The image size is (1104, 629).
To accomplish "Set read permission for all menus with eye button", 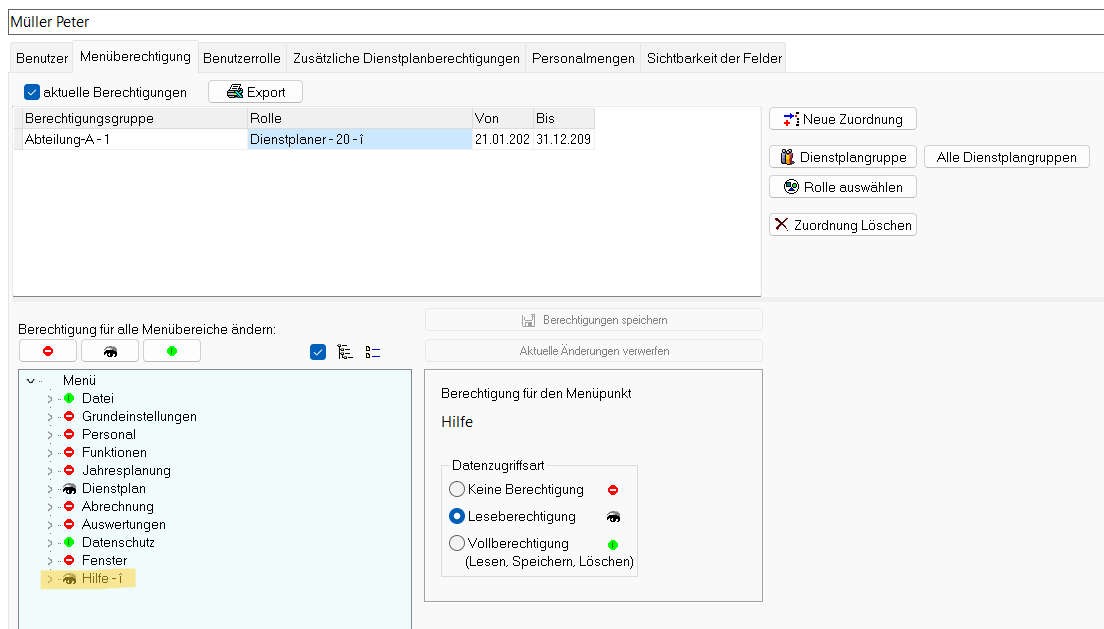I will click(x=109, y=351).
